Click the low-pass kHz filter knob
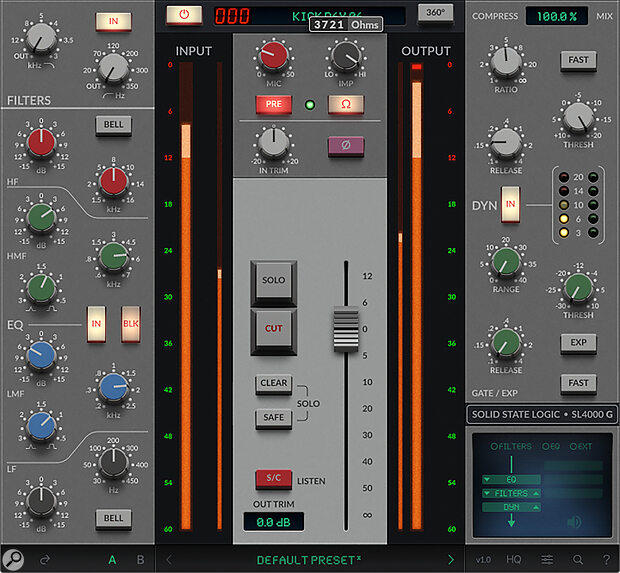620x573 pixels. pyautogui.click(x=41, y=38)
